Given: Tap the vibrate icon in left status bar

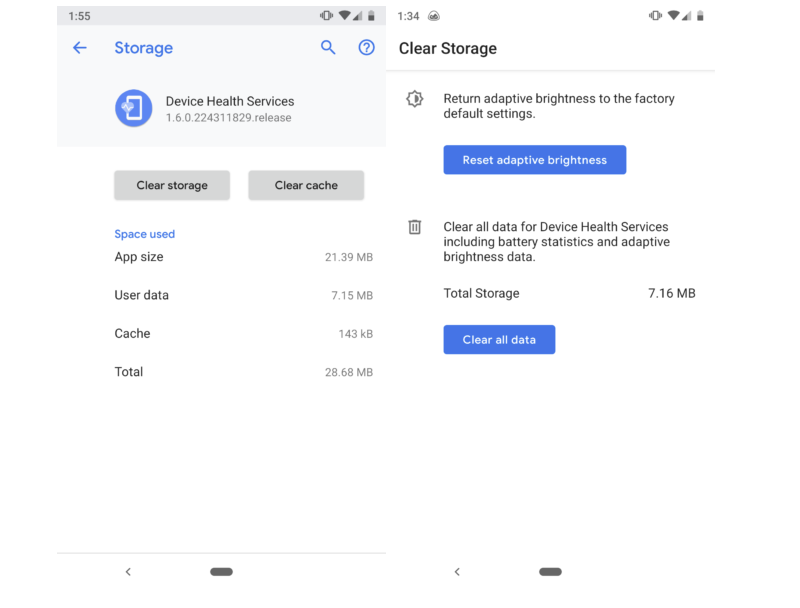Looking at the screenshot, I should click(x=327, y=16).
